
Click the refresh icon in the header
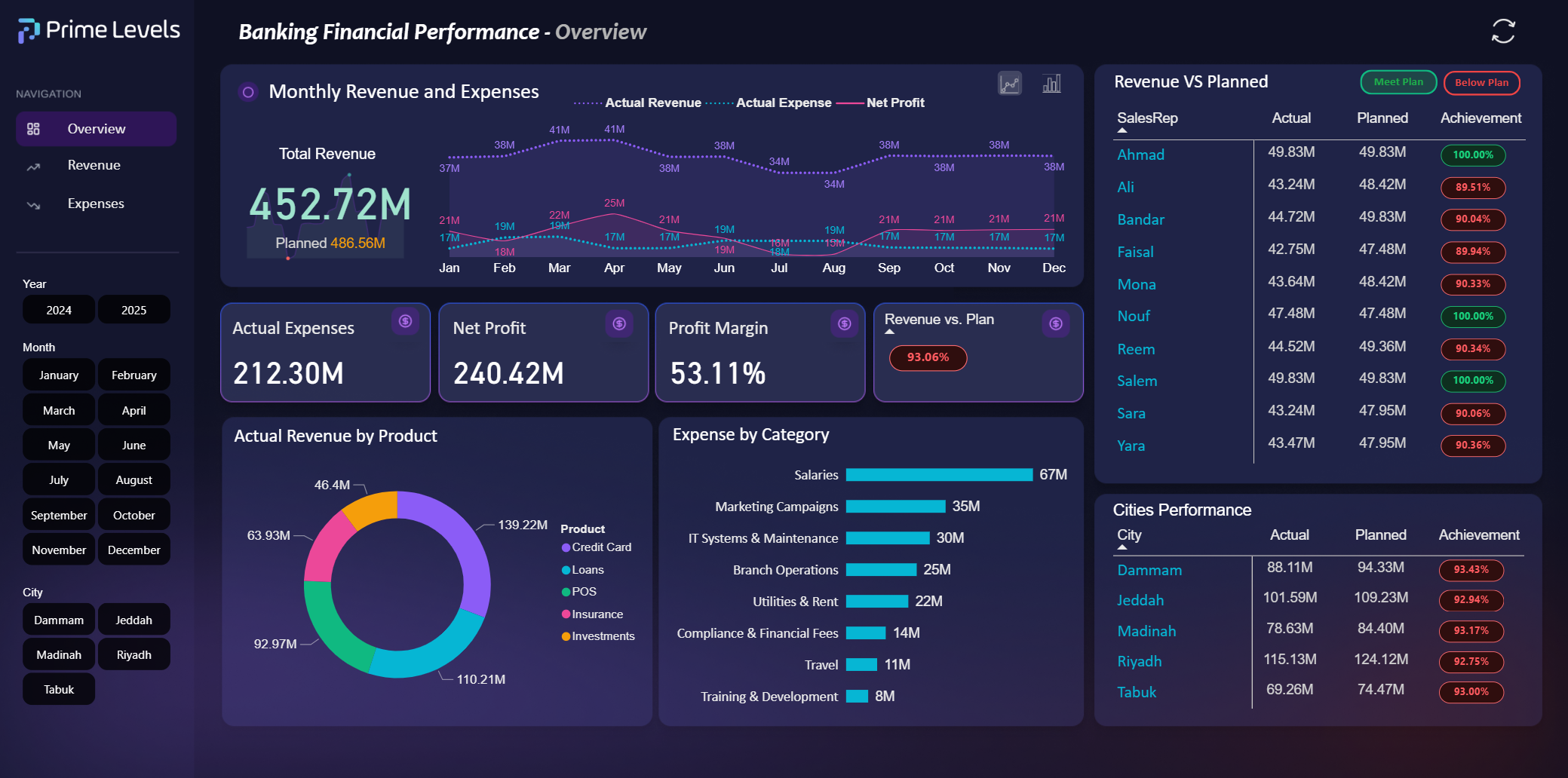coord(1502,31)
